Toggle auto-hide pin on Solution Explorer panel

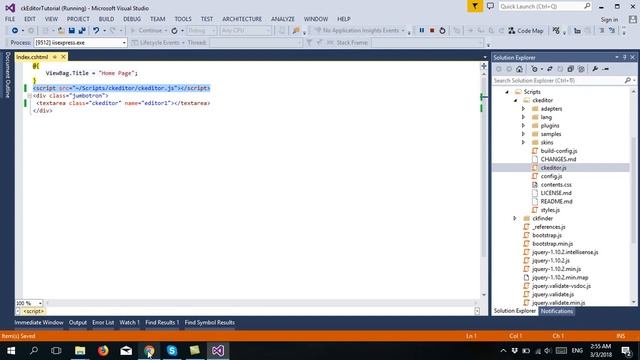(624, 57)
